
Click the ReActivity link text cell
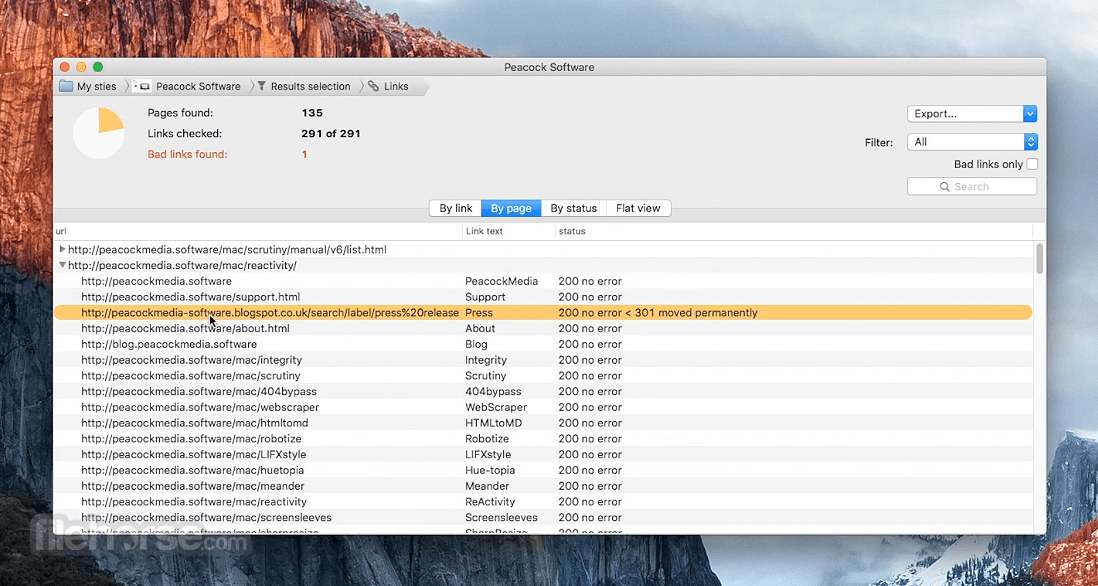[x=490, y=502]
